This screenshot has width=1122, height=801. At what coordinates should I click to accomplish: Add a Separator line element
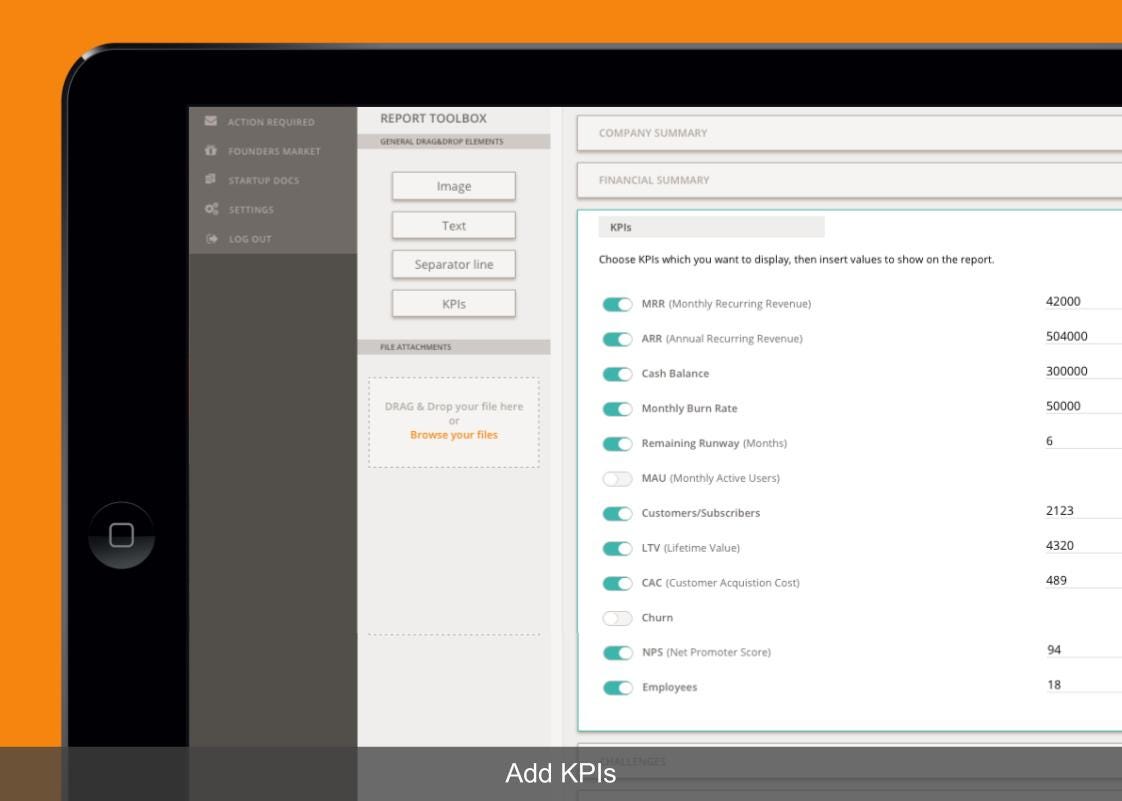tap(454, 264)
